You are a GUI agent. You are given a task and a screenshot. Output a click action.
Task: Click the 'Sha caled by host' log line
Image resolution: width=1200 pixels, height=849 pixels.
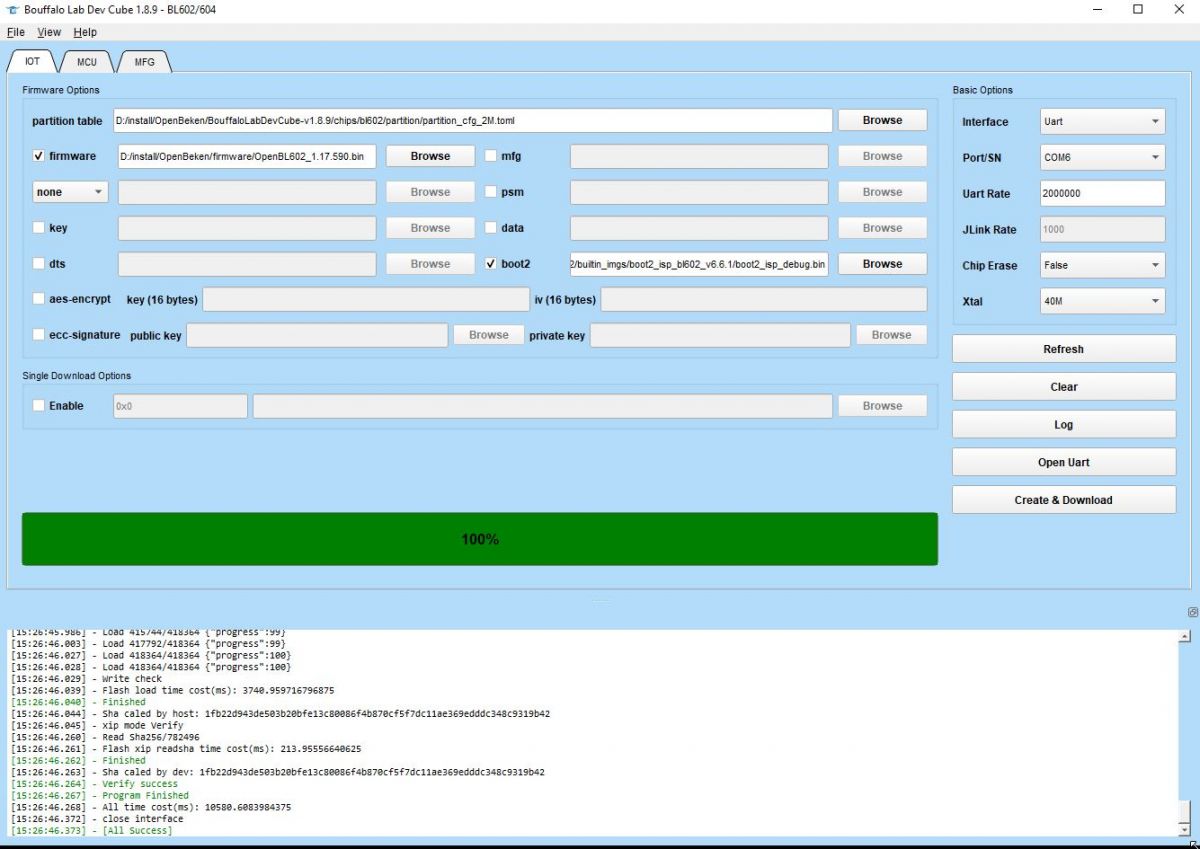[x=281, y=714]
